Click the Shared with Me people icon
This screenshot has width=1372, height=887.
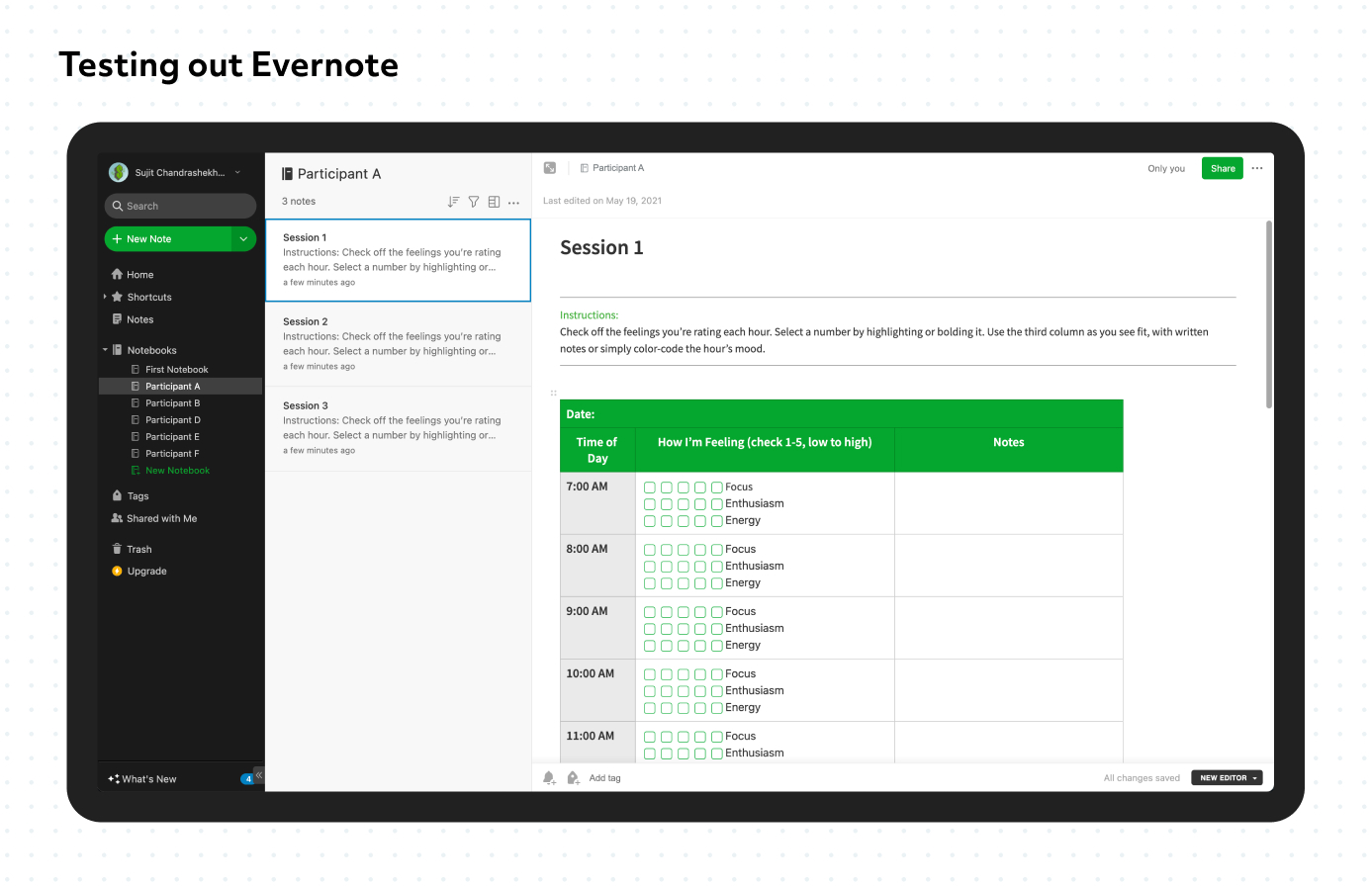tap(117, 518)
